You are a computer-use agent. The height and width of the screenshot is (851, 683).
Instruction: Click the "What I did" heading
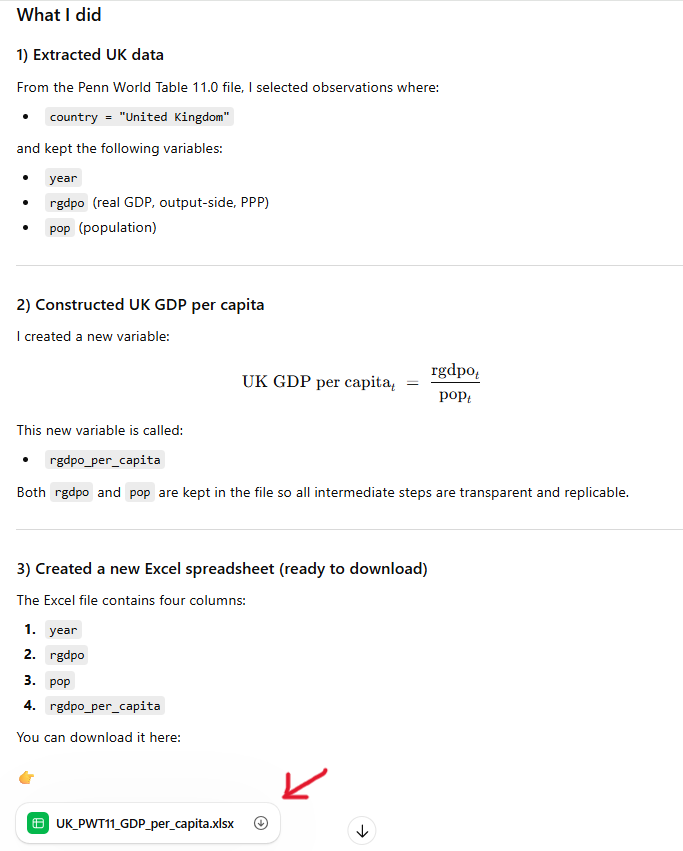(x=59, y=15)
